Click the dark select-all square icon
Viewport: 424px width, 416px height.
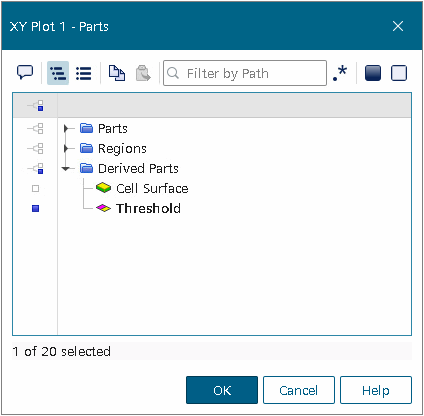[x=373, y=73]
